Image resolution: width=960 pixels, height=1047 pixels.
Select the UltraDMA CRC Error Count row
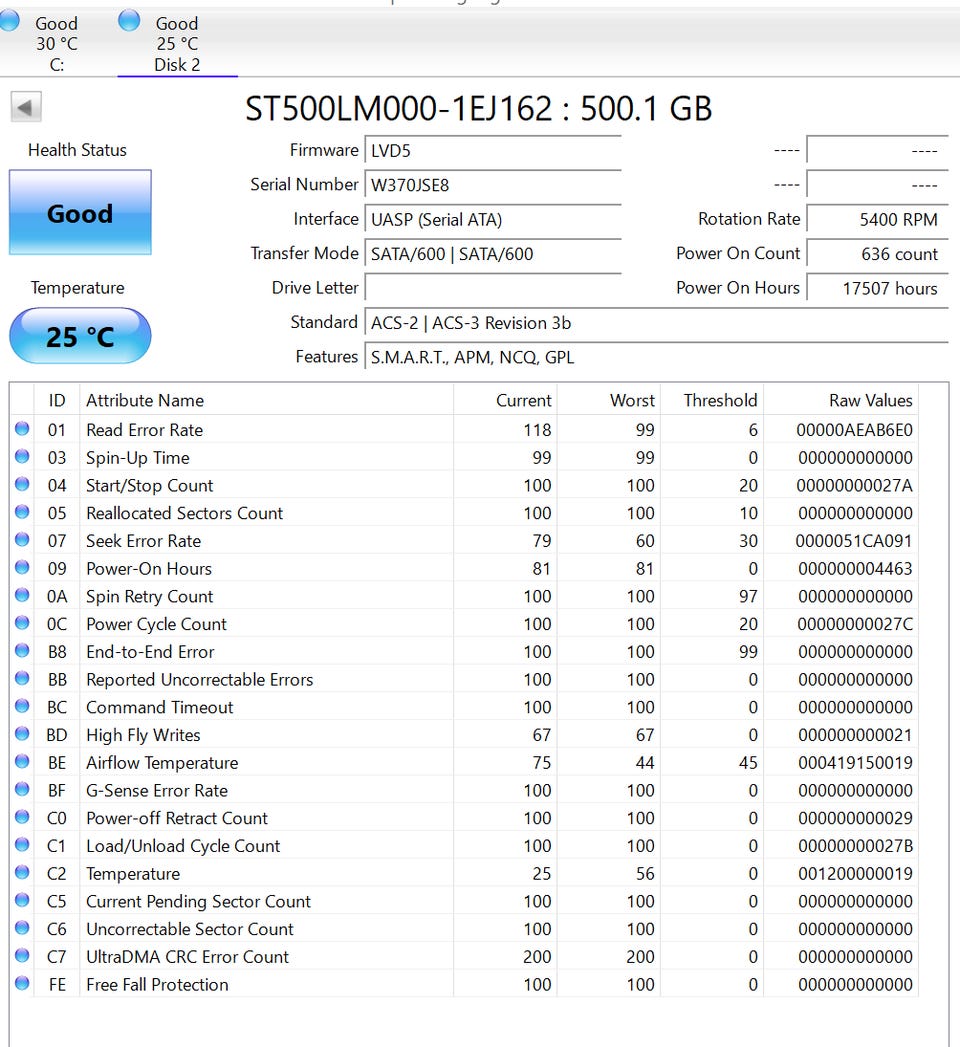tap(465, 956)
